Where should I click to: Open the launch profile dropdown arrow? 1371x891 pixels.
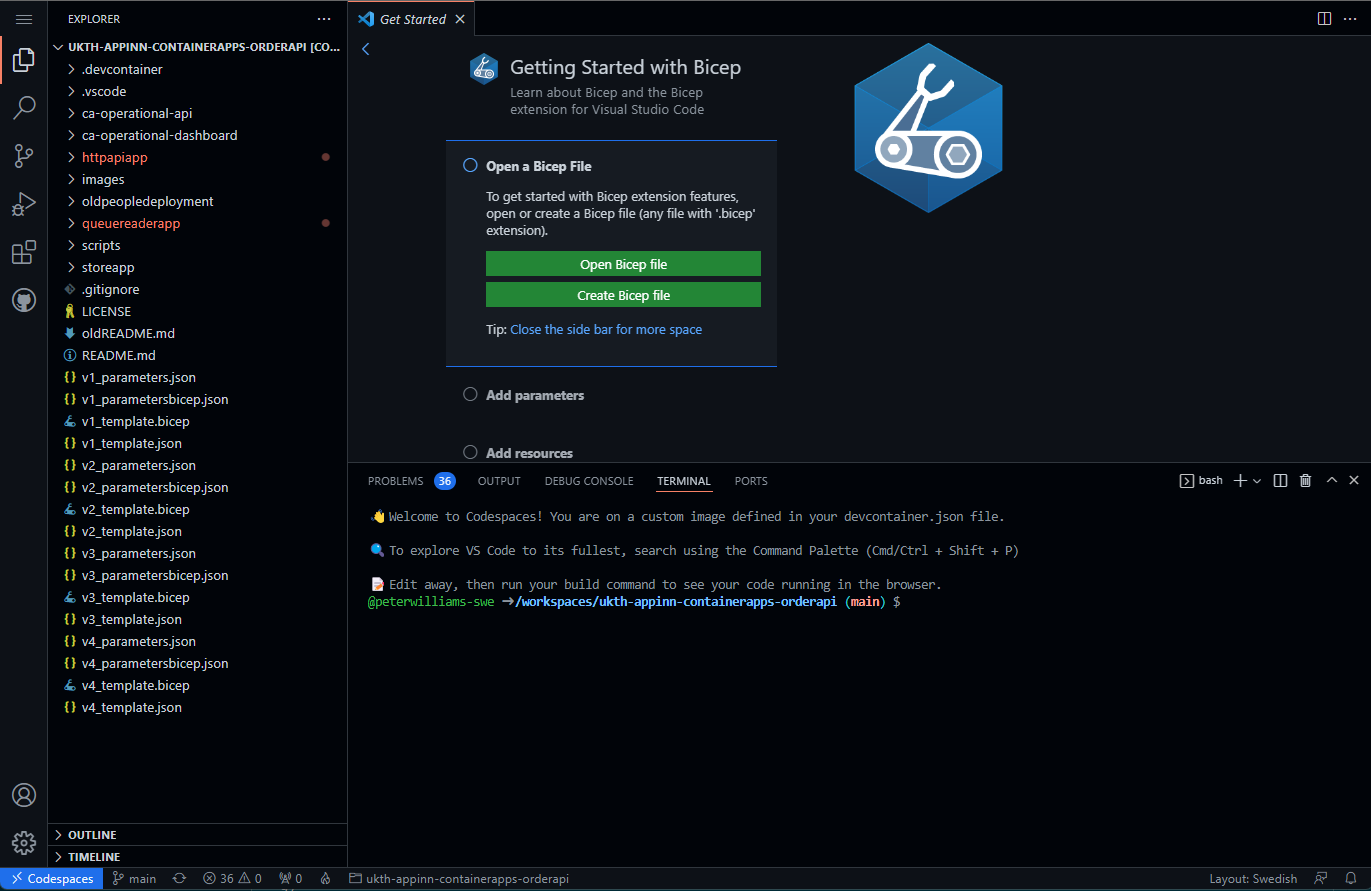(x=1257, y=481)
